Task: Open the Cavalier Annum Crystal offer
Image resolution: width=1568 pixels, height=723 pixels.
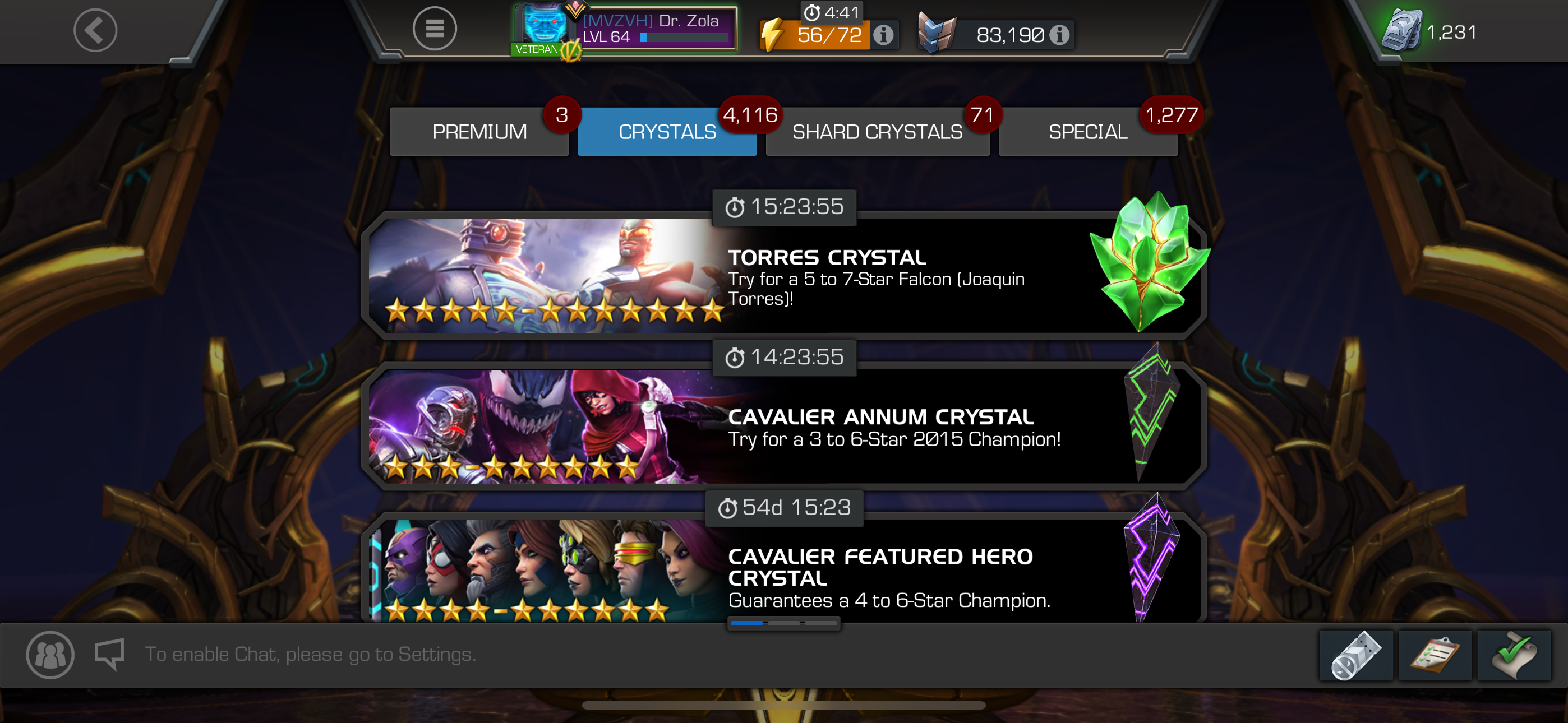Action: pyautogui.click(x=783, y=426)
